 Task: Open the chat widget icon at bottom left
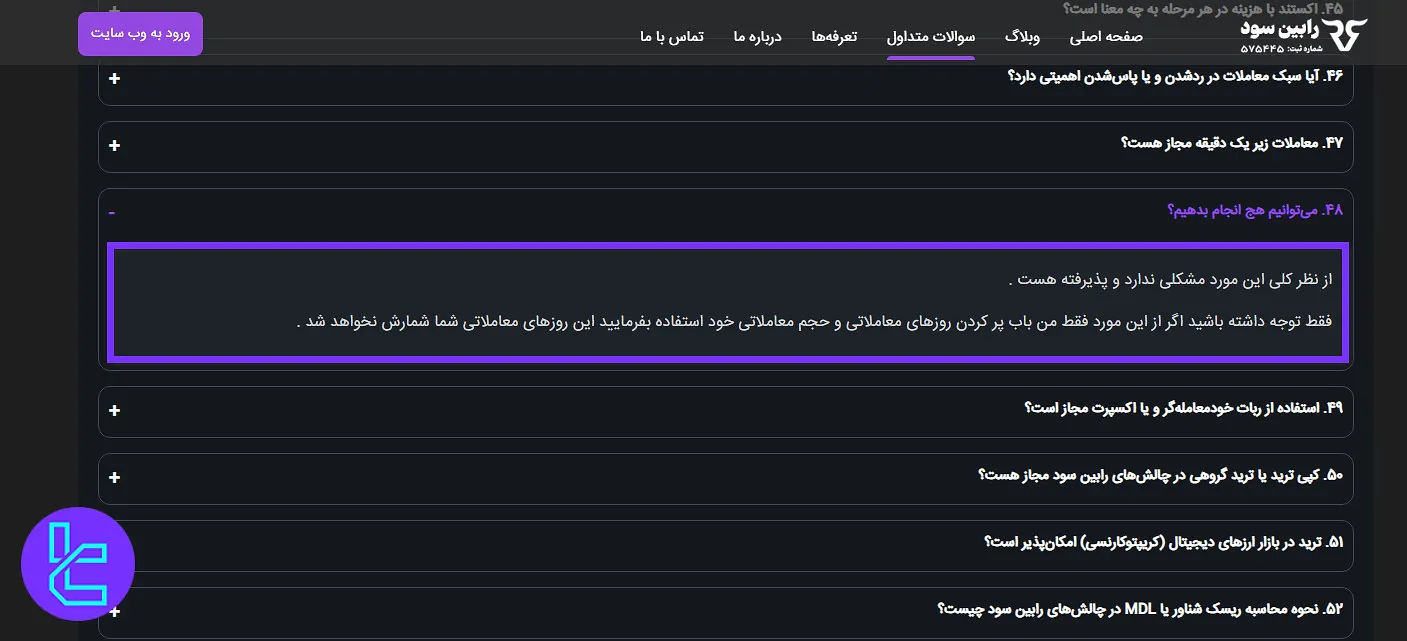pos(78,563)
